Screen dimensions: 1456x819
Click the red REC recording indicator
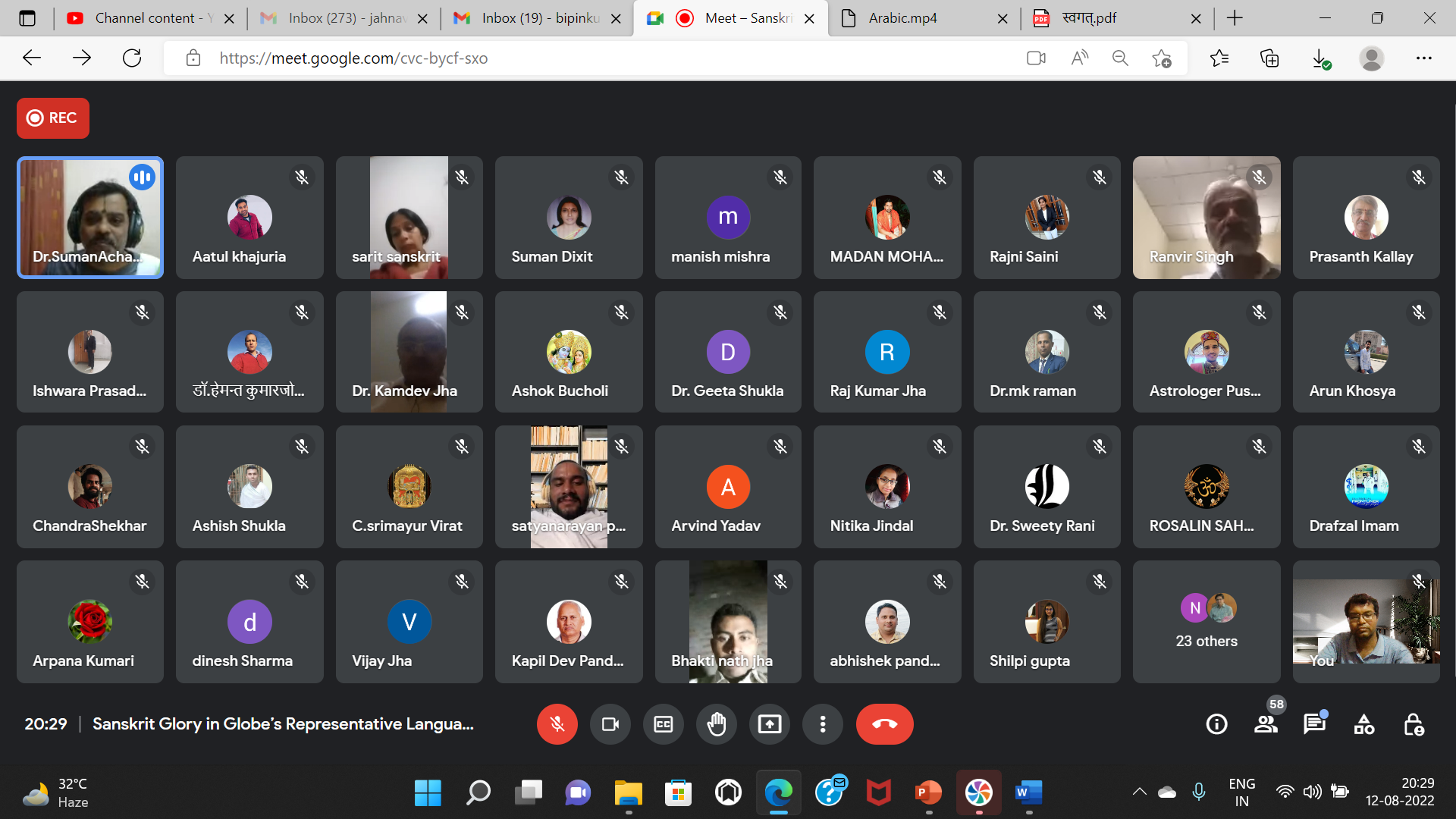[x=52, y=118]
